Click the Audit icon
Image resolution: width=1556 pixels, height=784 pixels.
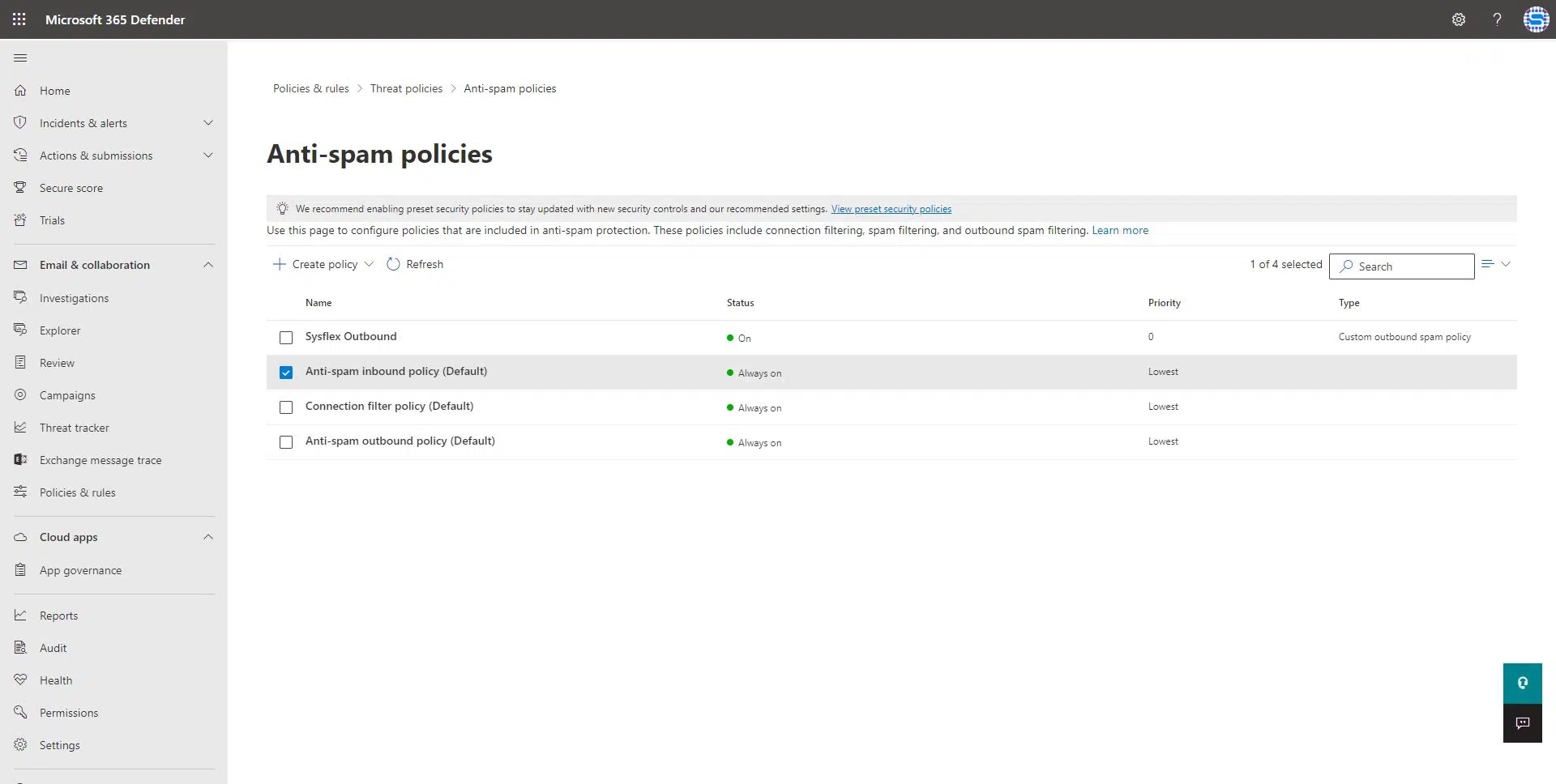pyautogui.click(x=21, y=647)
